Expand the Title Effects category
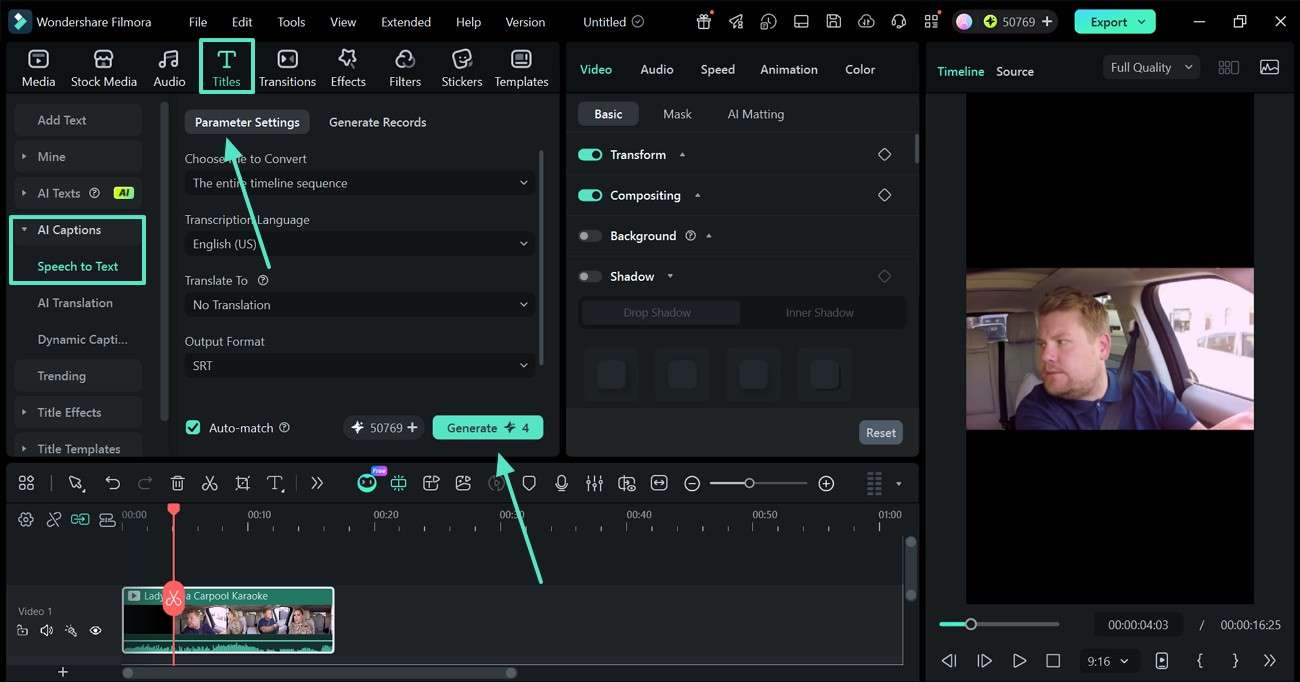Image resolution: width=1300 pixels, height=682 pixels. tap(77, 412)
